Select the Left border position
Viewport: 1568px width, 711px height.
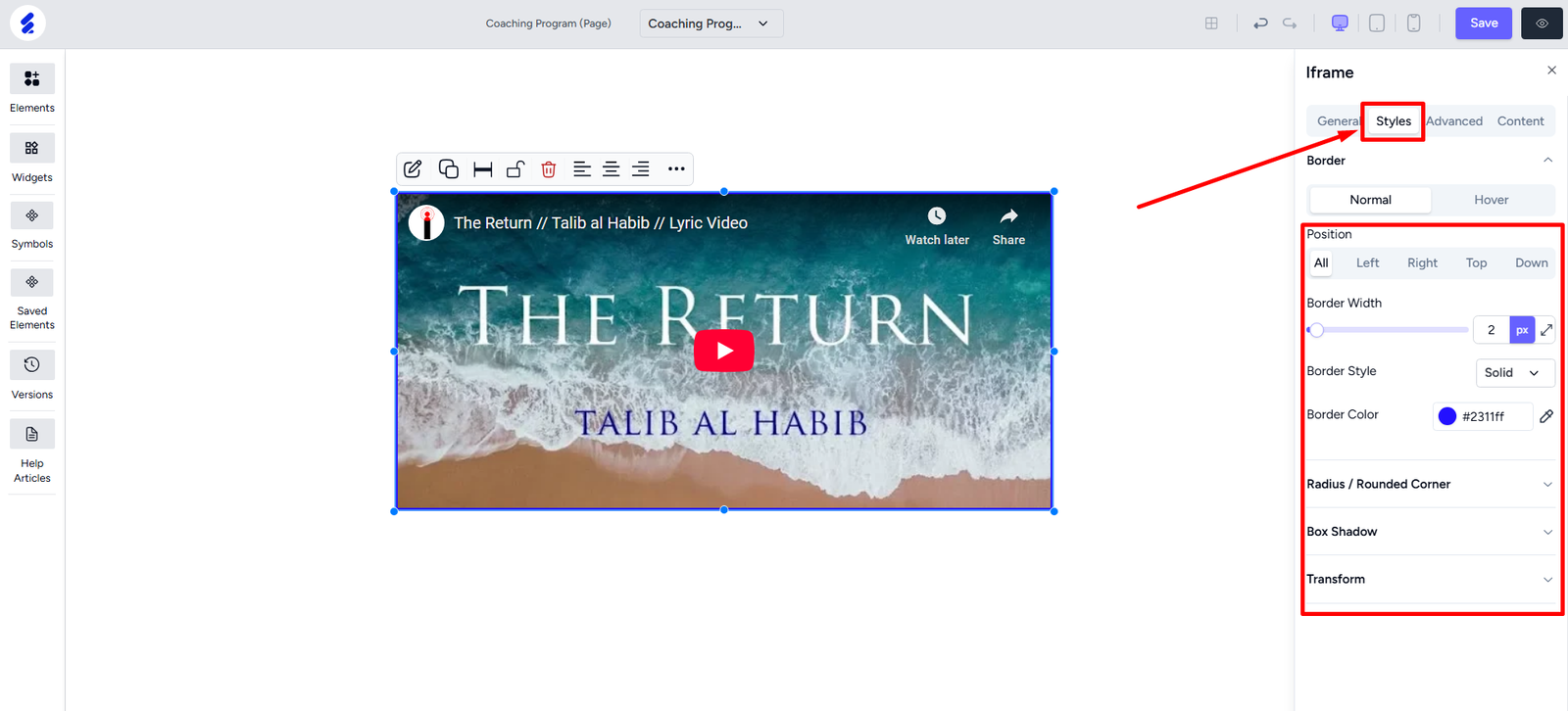(1367, 263)
